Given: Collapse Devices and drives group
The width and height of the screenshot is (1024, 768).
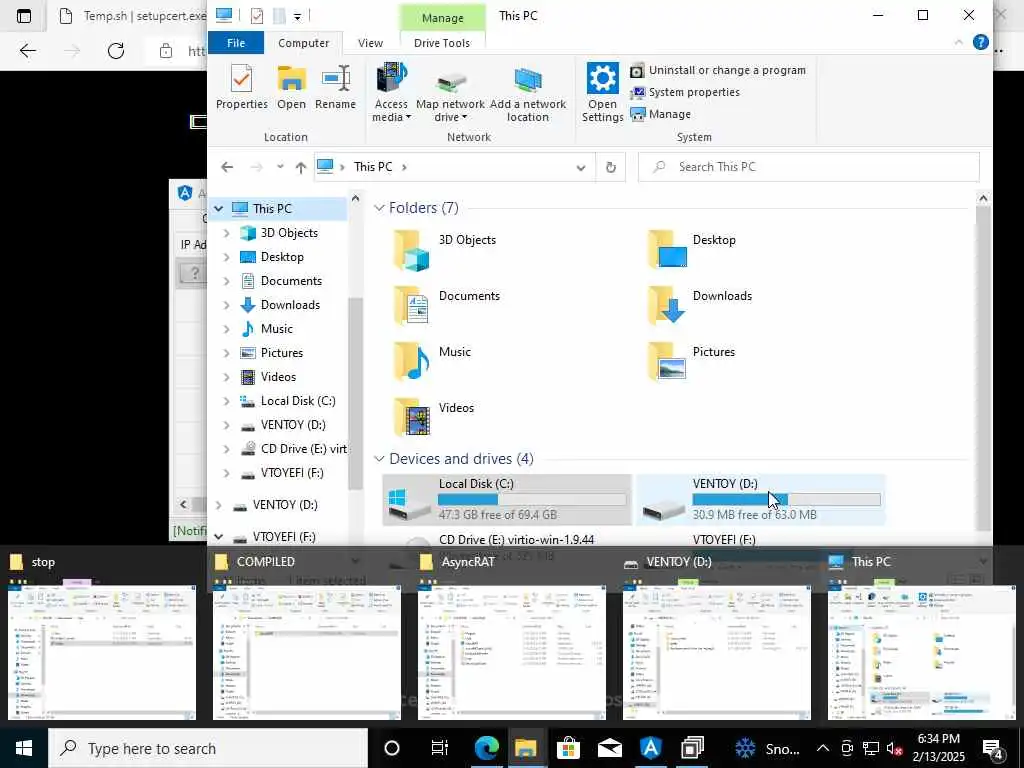Looking at the screenshot, I should pyautogui.click(x=379, y=459).
